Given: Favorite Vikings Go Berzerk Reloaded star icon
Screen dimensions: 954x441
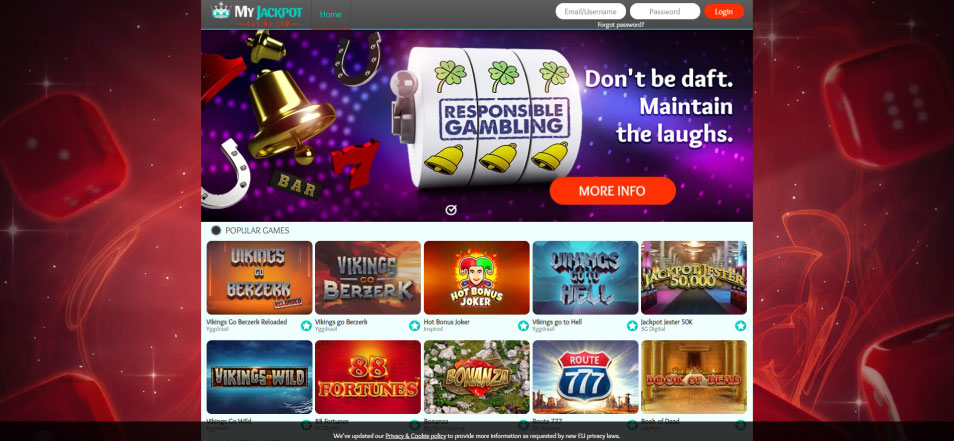Looking at the screenshot, I should point(306,326).
